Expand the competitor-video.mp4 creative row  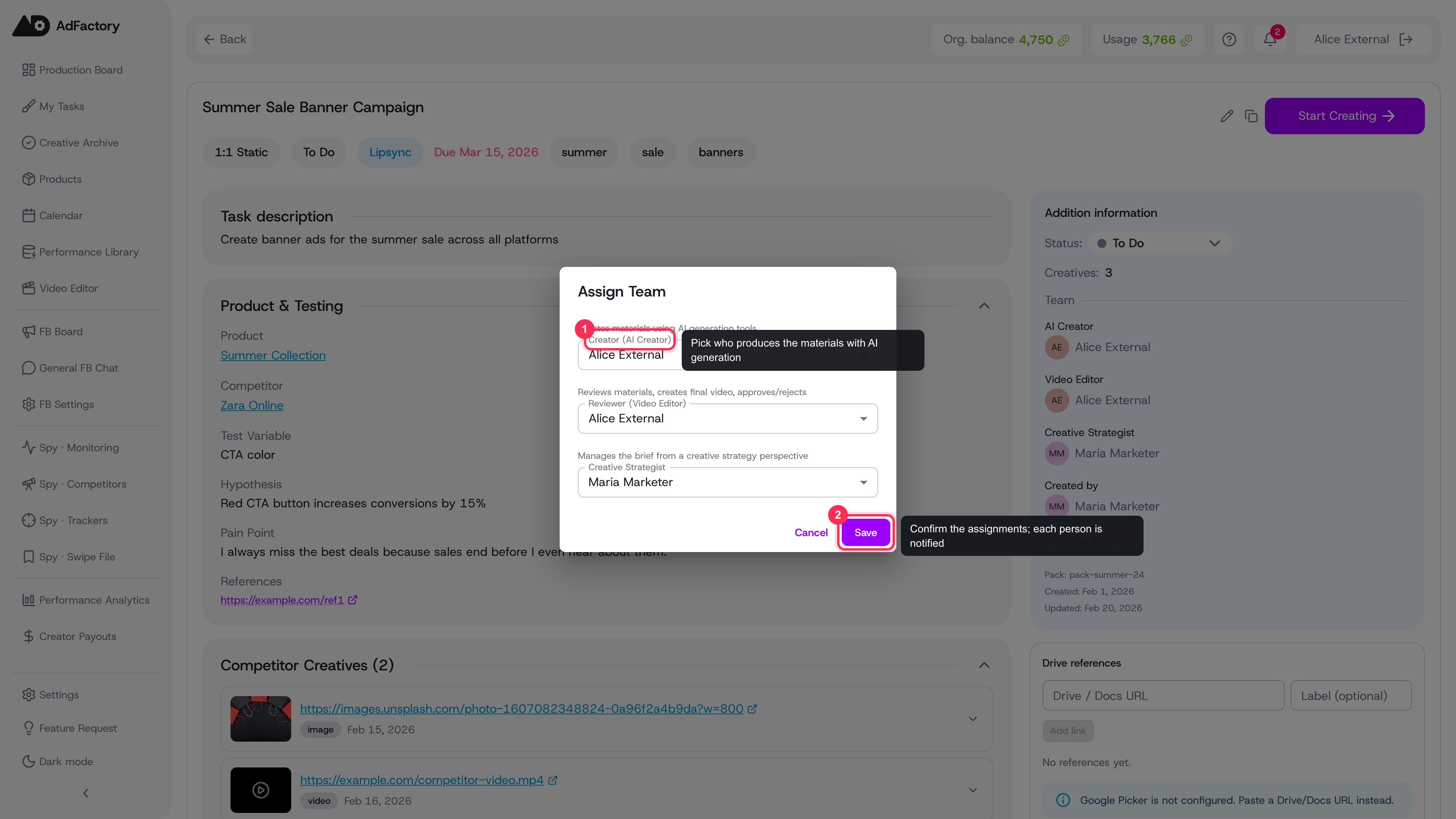973,791
